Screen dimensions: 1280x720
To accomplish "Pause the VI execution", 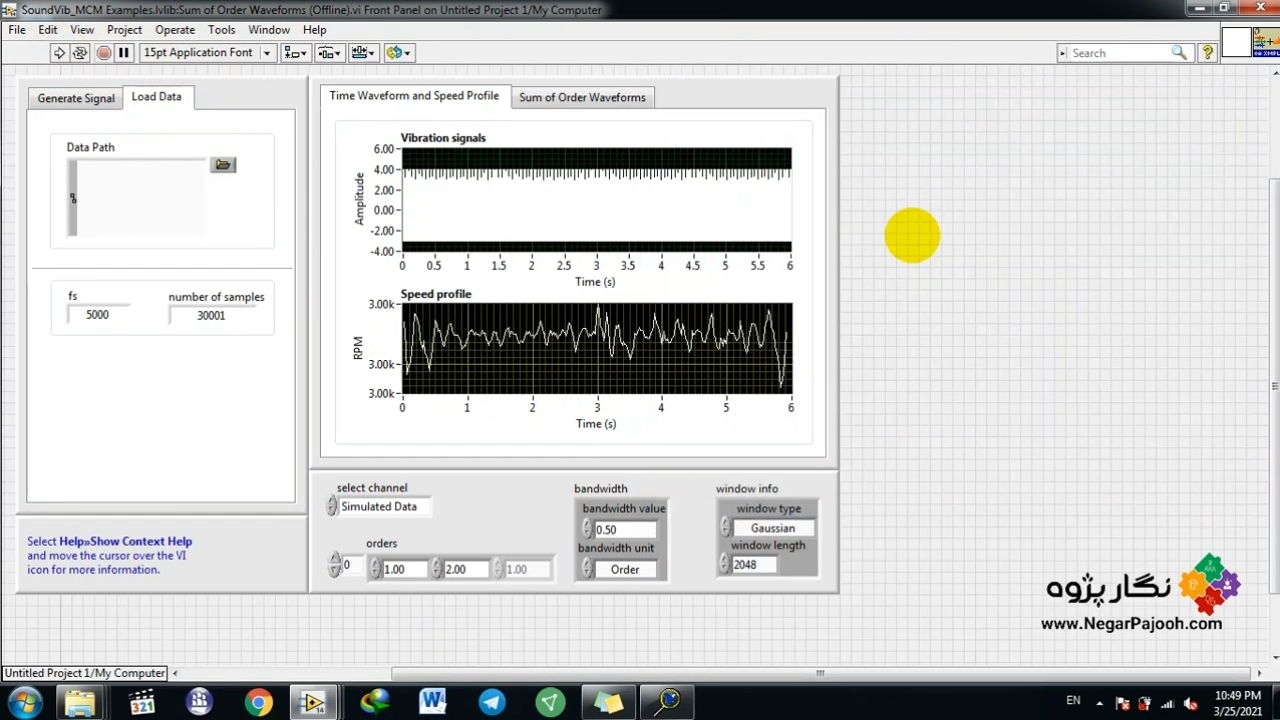I will tap(124, 53).
